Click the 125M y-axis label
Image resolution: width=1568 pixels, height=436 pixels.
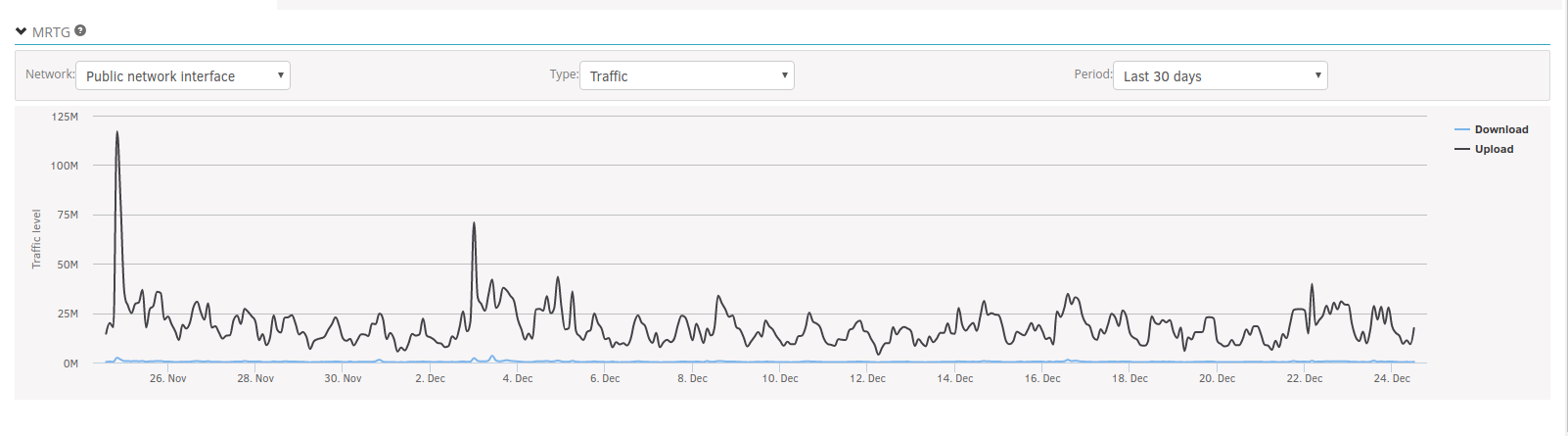coord(65,117)
